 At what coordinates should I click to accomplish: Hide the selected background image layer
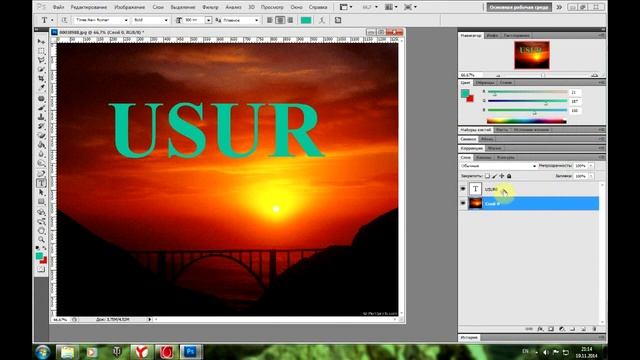click(x=463, y=203)
